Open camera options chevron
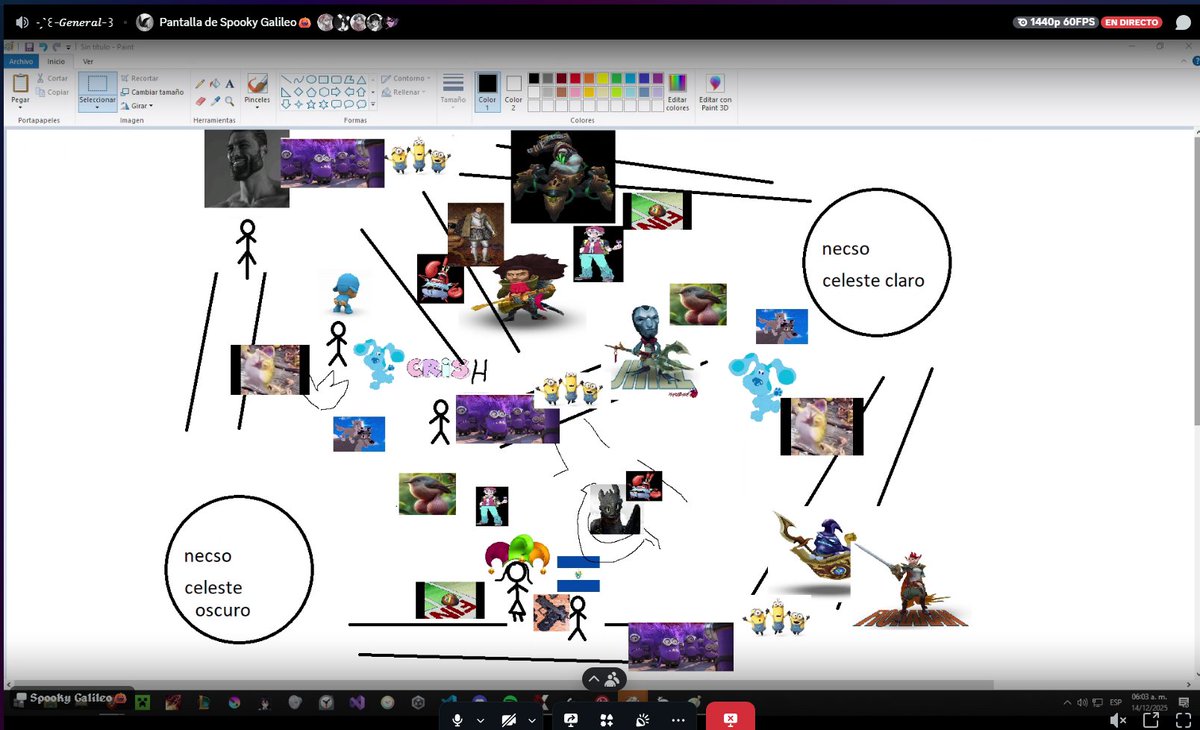This screenshot has height=730, width=1200. 533,719
